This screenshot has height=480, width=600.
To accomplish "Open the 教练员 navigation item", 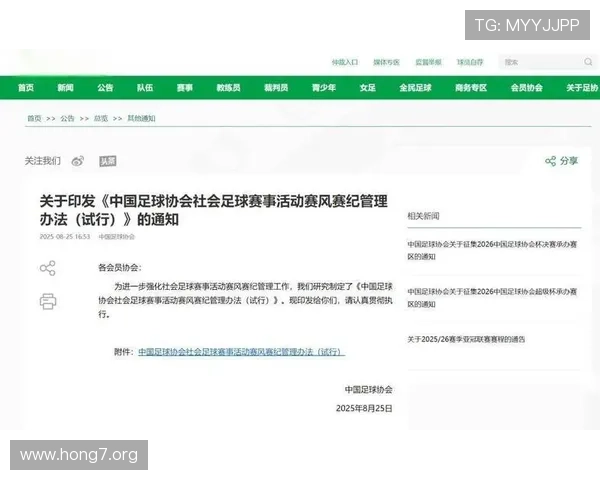I will click(x=228, y=88).
